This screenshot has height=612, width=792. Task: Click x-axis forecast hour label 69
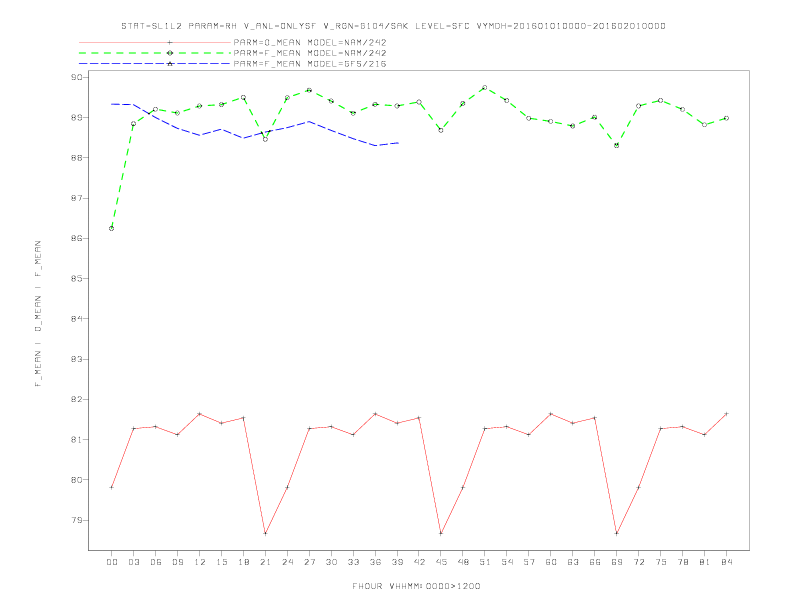pos(617,562)
